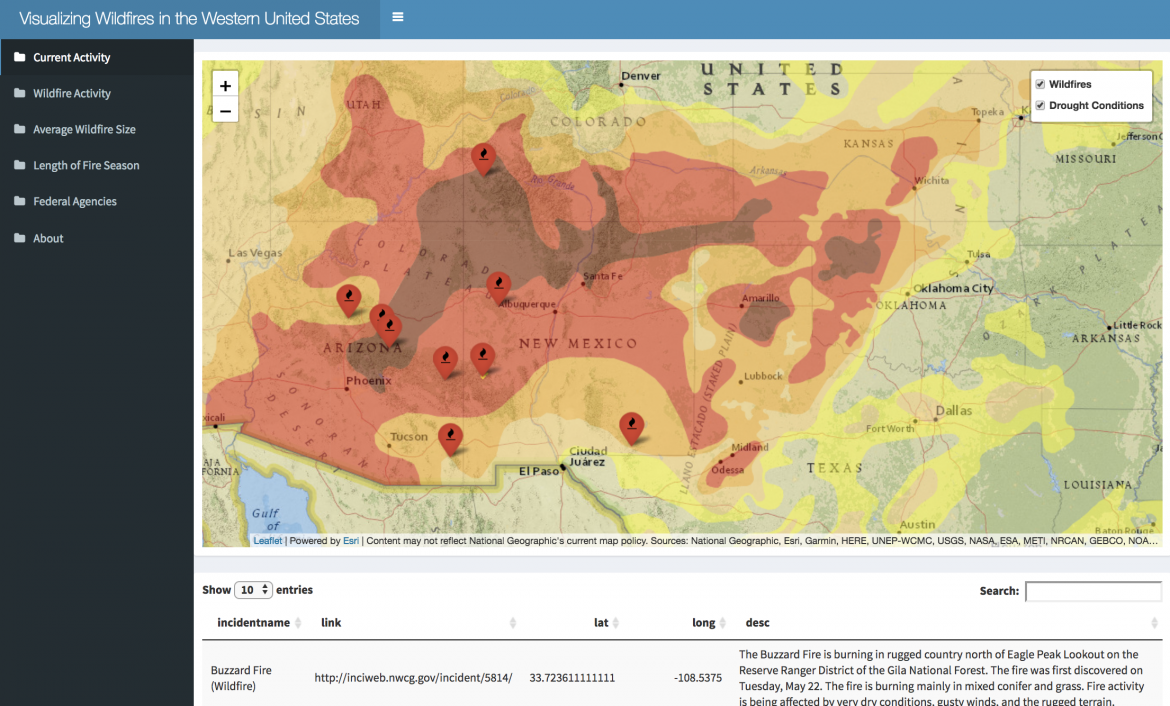Click folder icon beside Current Activity
Image resolution: width=1170 pixels, height=706 pixels.
tap(19, 57)
